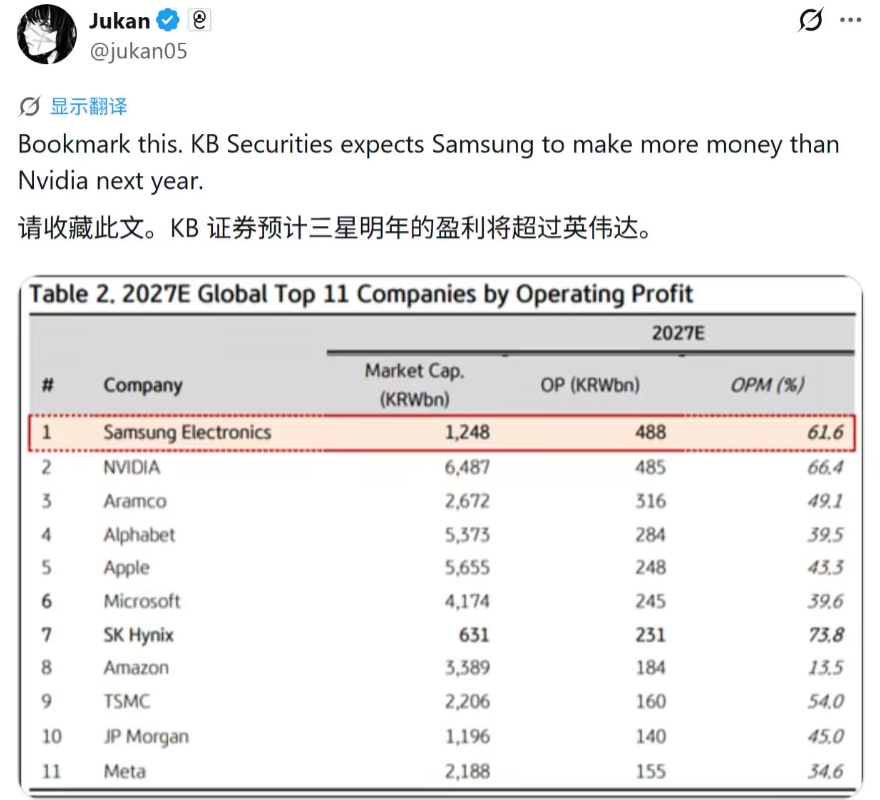Click the Grok icon beside 显示翻译
Screen dimensions: 880x800
pyautogui.click(x=30, y=107)
